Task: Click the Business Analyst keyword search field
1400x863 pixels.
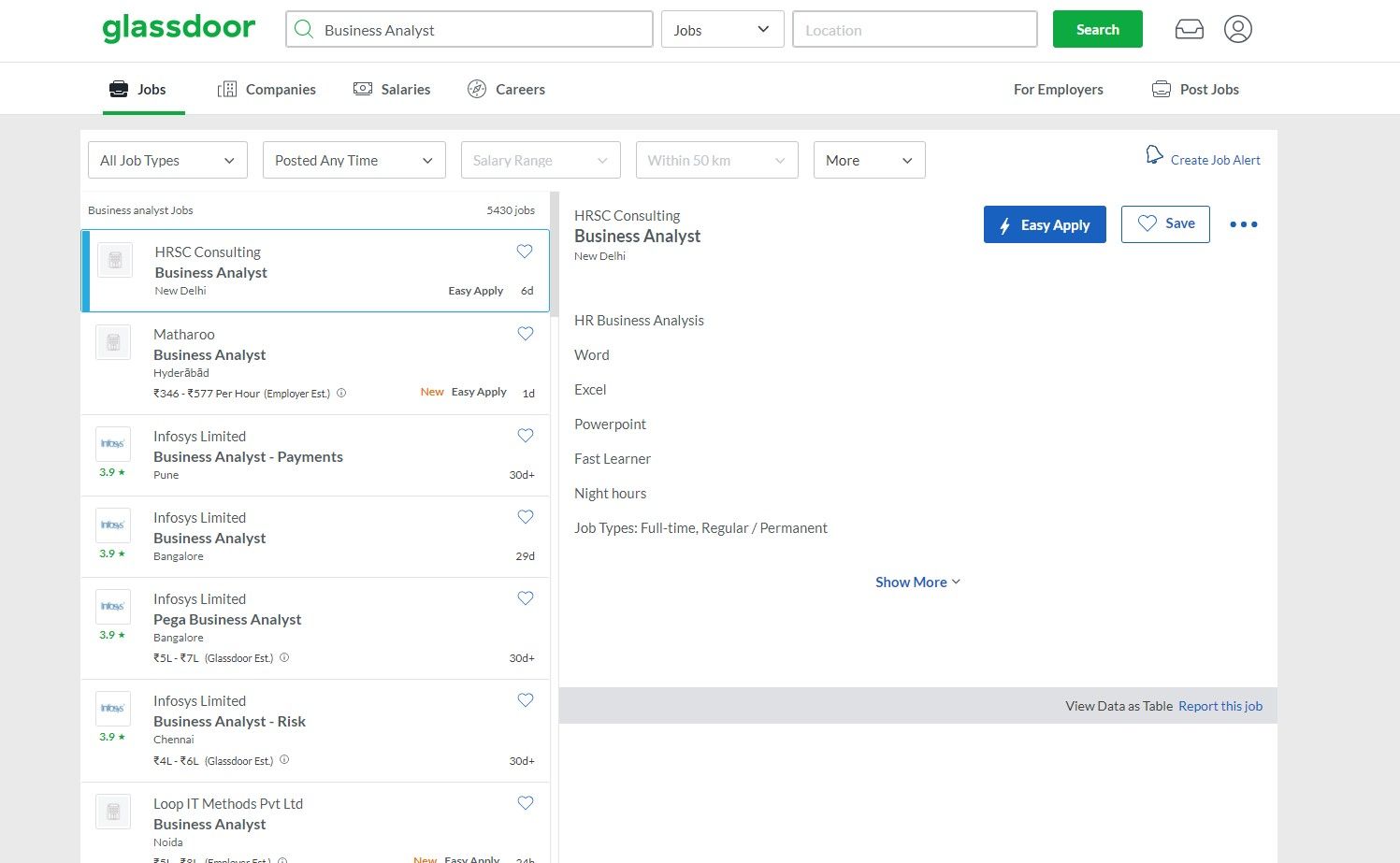Action: pos(469,30)
